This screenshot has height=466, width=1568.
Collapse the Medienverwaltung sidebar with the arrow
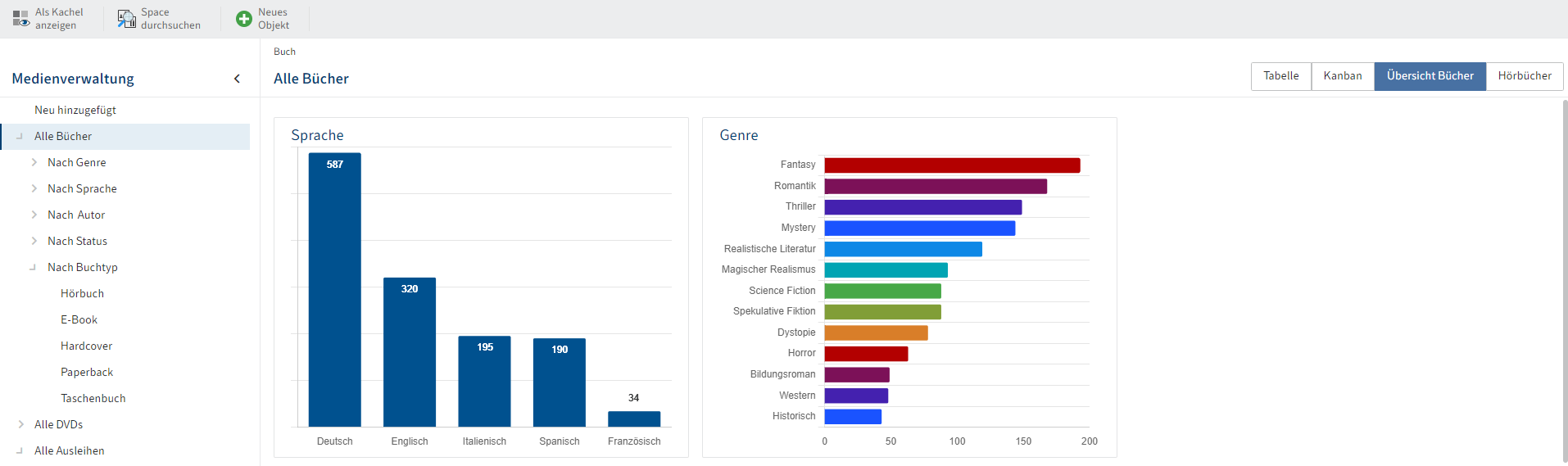click(238, 79)
